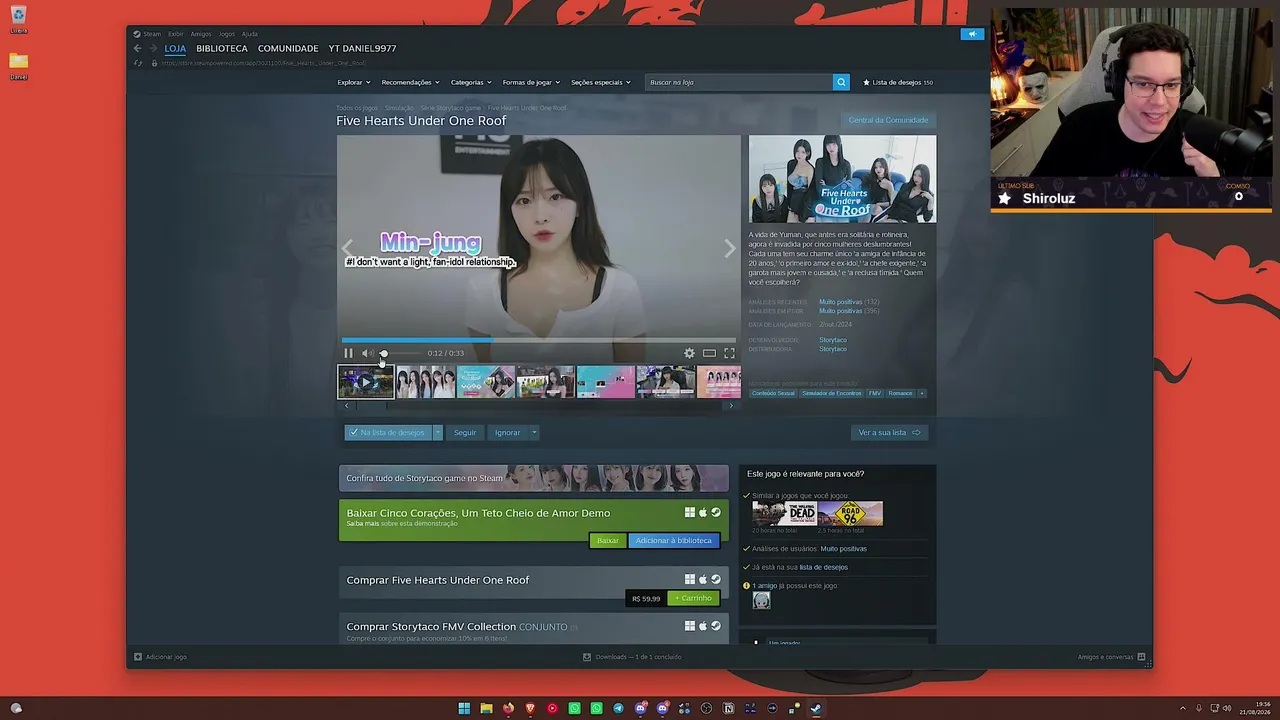This screenshot has width=1280, height=720.
Task: Open the game header capsule image
Action: (x=843, y=179)
